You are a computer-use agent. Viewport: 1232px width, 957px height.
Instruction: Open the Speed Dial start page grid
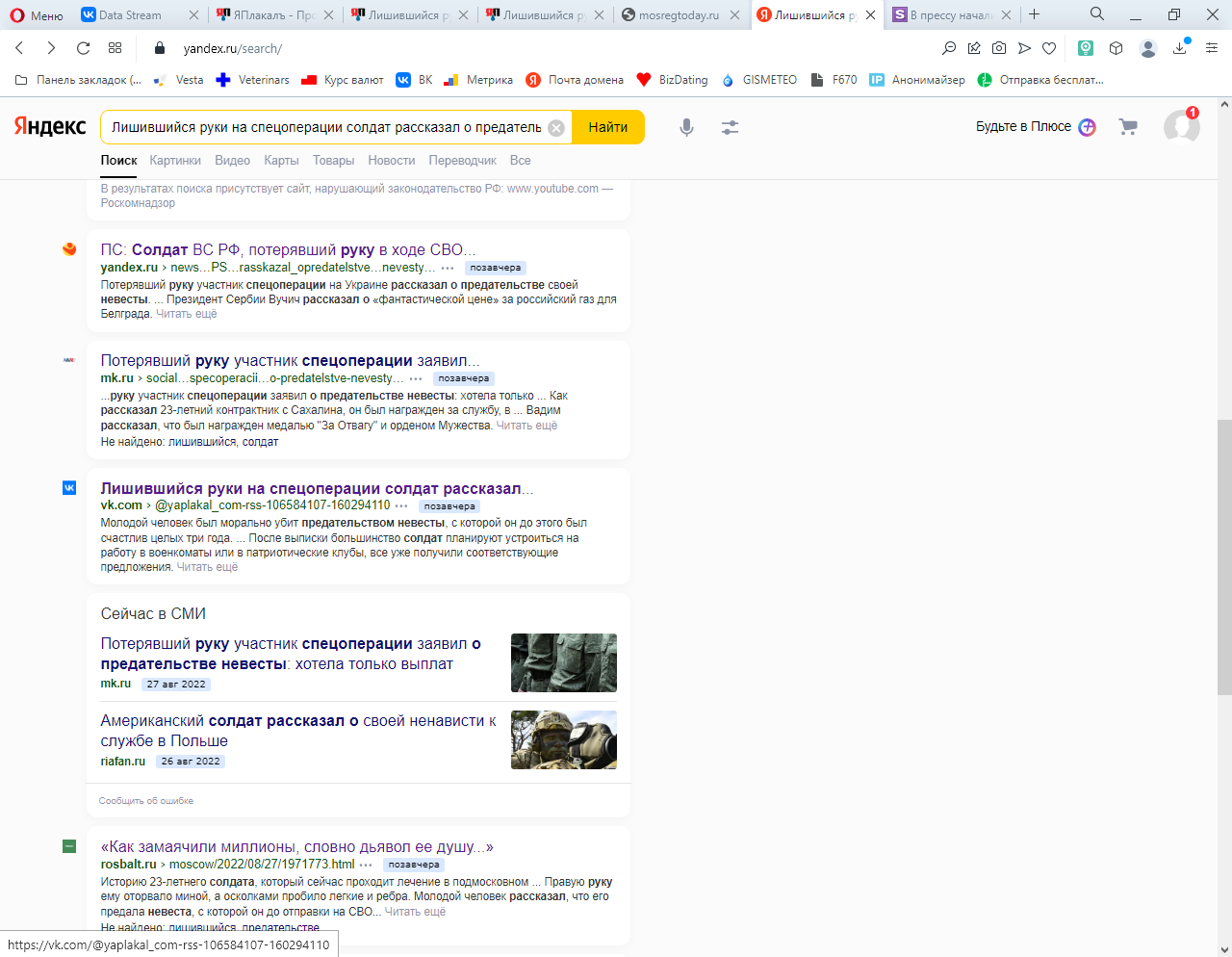click(x=115, y=48)
